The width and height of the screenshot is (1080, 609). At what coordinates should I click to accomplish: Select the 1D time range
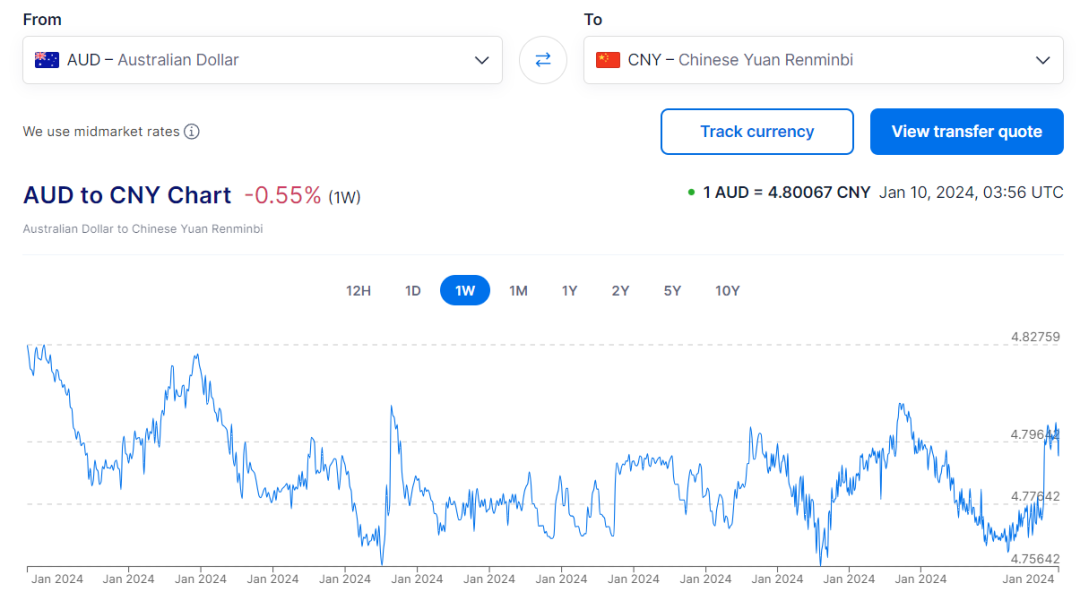413,291
